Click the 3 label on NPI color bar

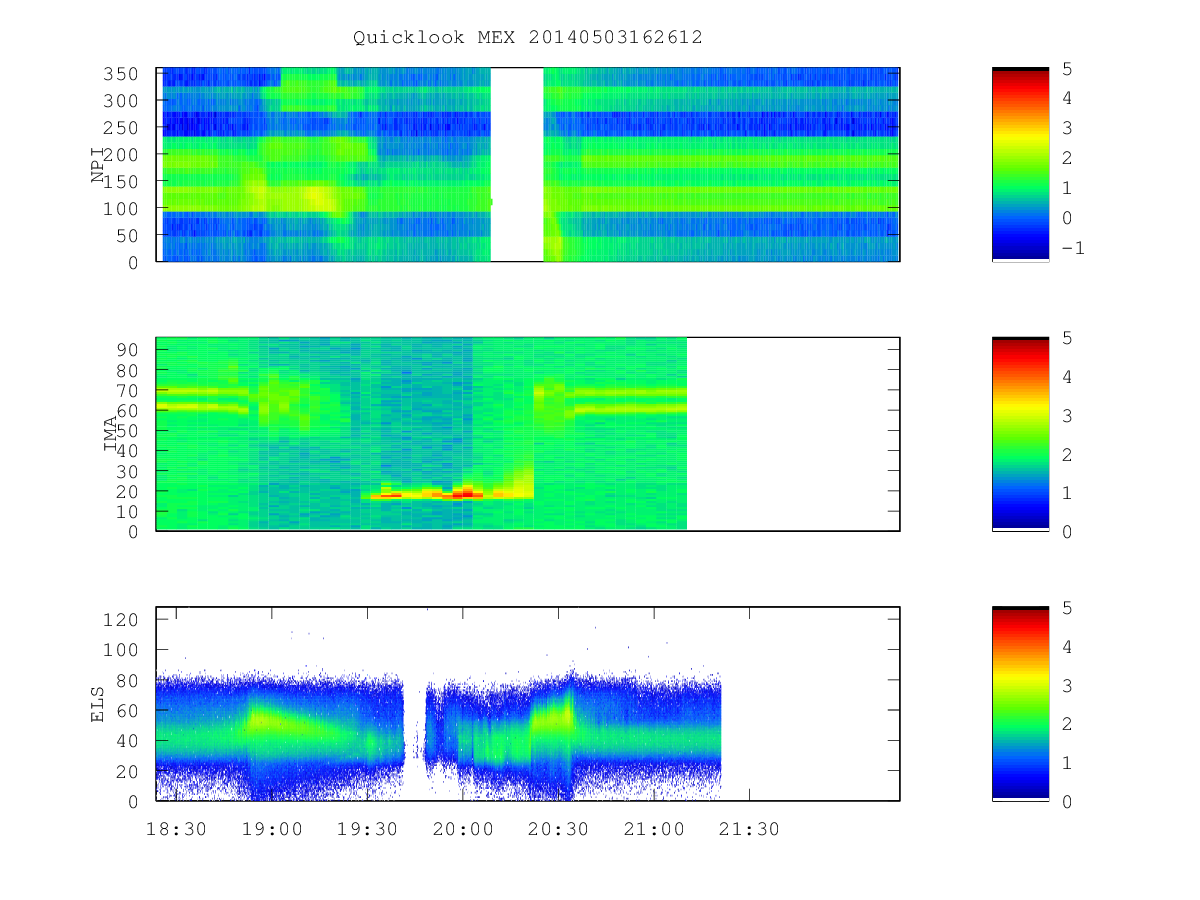(x=1066, y=128)
